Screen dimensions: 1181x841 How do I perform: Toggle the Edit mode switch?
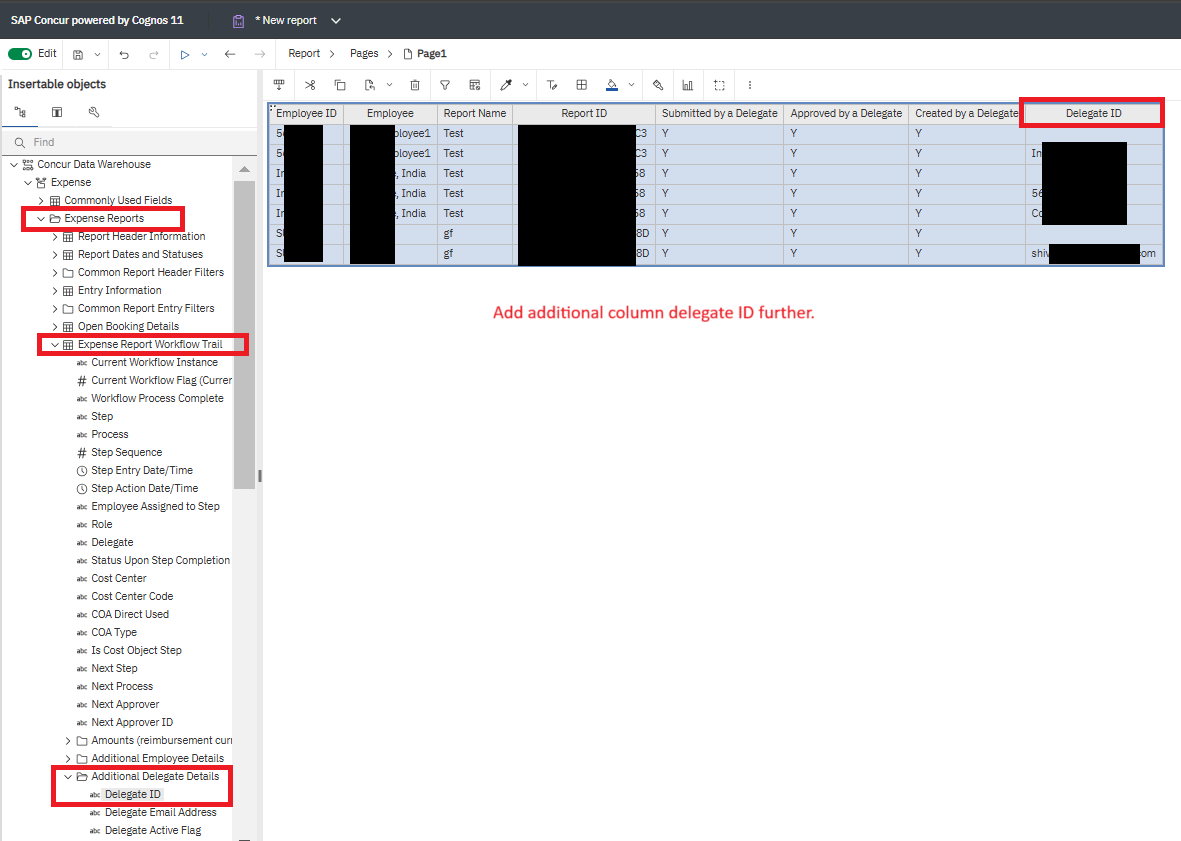coord(20,54)
